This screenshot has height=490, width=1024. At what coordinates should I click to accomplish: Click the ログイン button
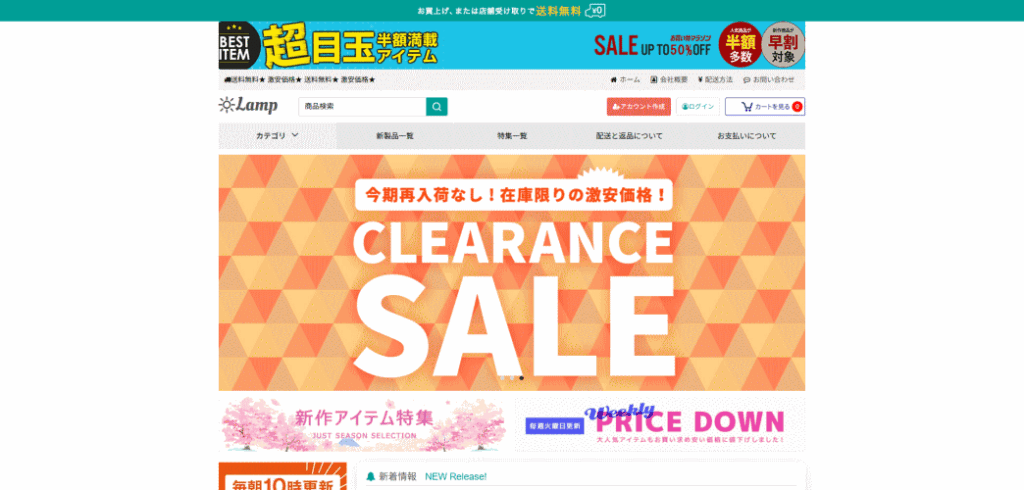tap(697, 106)
